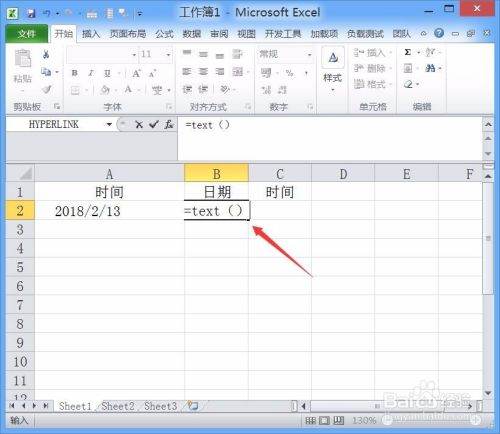The image size is (500, 434).
Task: Open the Insert Function fx dialog
Action: point(169,125)
